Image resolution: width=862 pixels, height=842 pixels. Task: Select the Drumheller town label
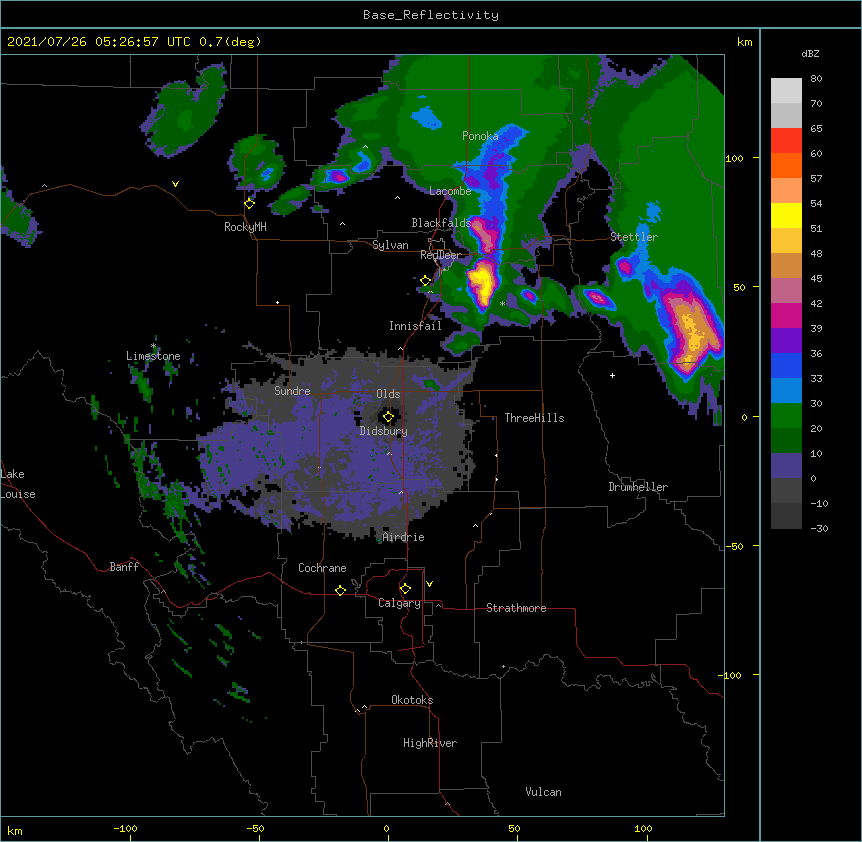(638, 487)
